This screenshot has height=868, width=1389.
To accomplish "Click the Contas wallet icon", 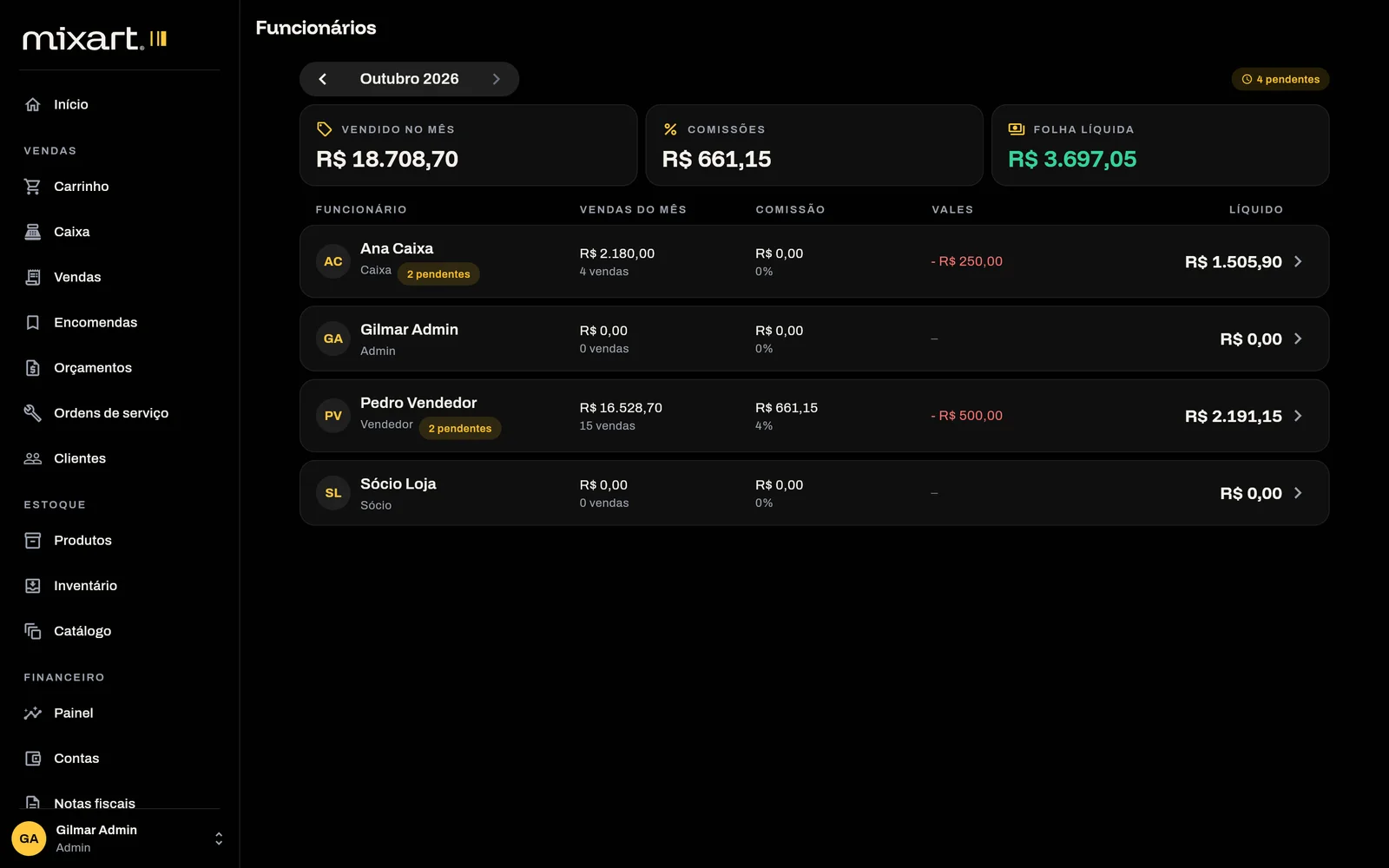I will pos(33,759).
